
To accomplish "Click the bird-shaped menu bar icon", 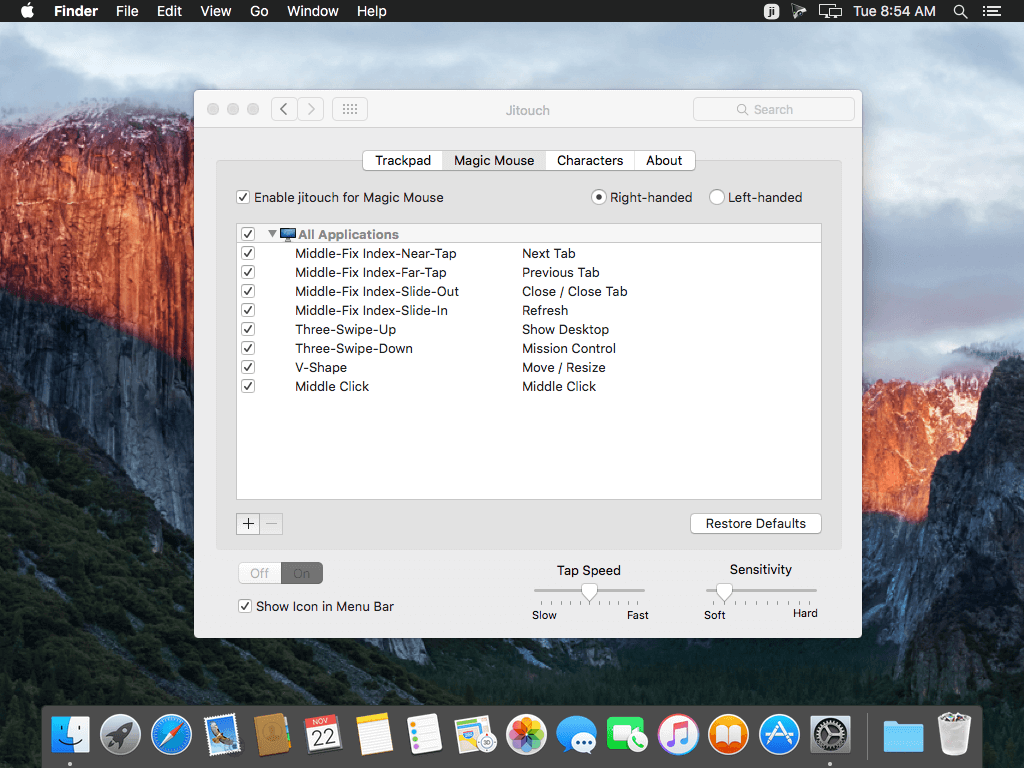I will coord(799,11).
